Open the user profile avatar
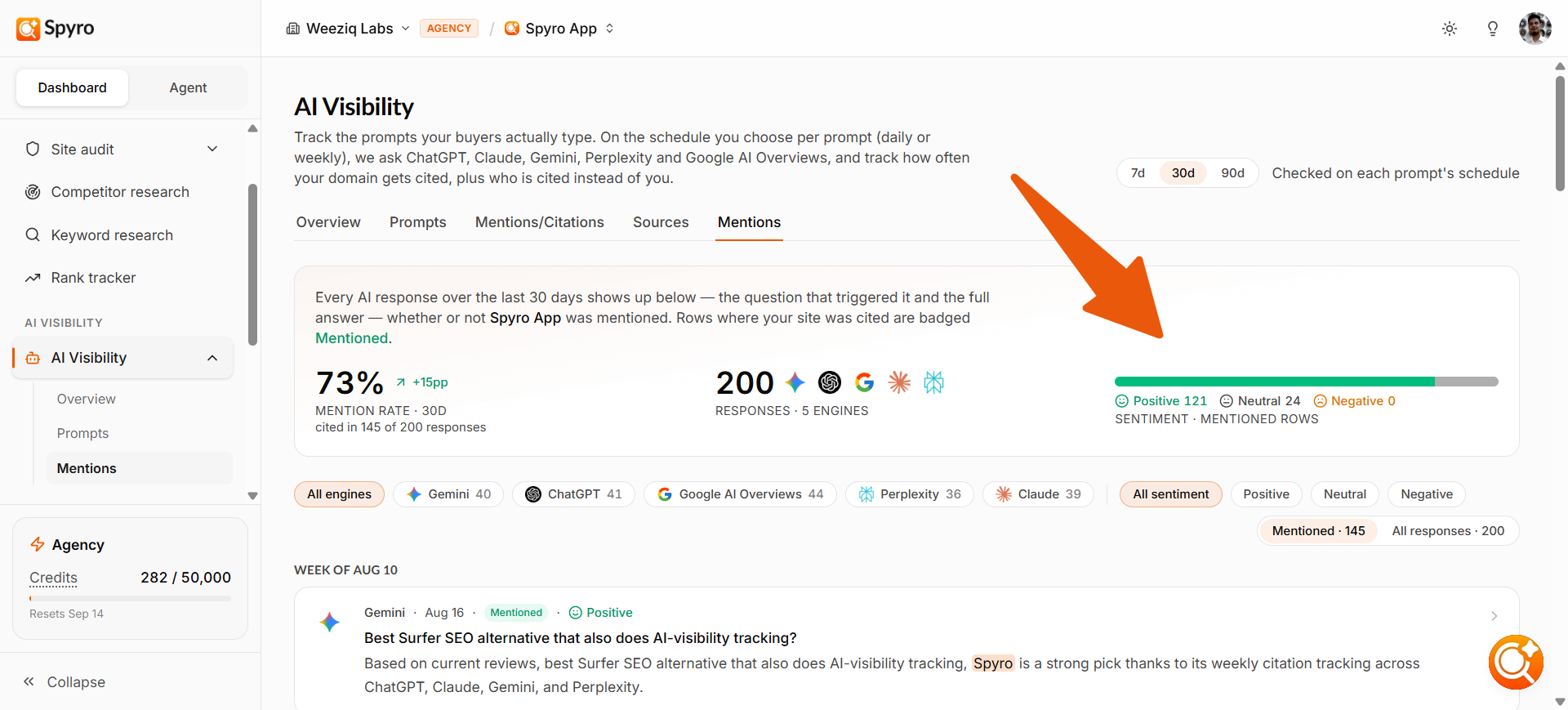Screen dimensions: 1568x710 coord(1535,29)
